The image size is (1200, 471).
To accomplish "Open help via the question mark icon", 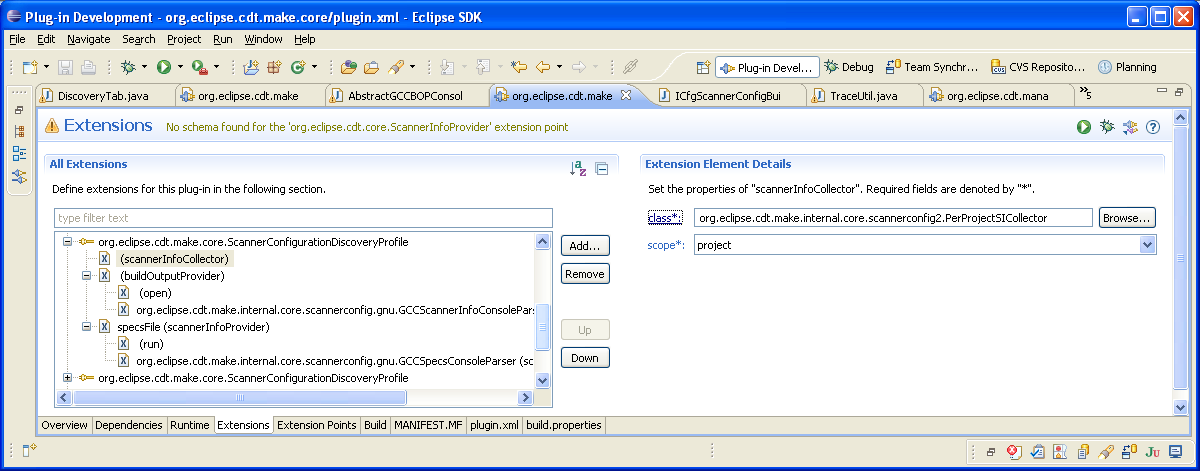I will [1152, 127].
